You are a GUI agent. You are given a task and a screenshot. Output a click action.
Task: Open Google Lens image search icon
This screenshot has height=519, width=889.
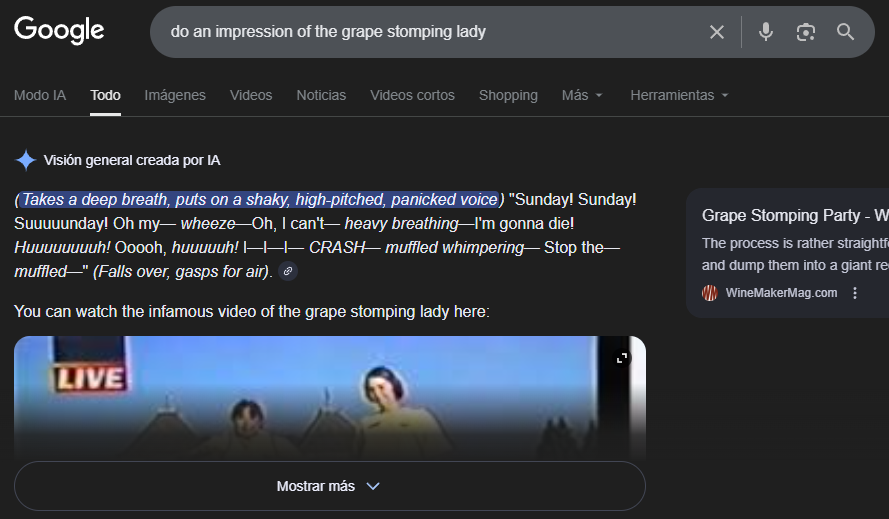click(x=806, y=32)
